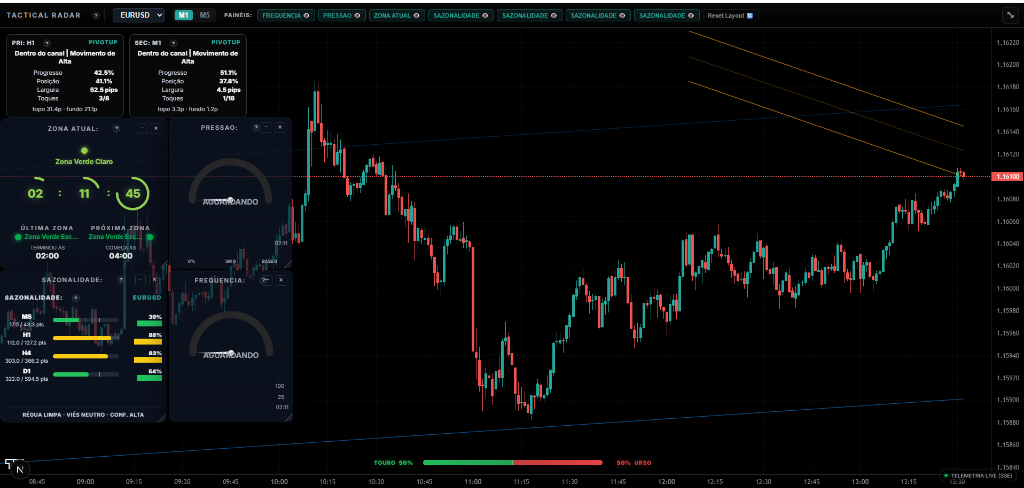Image resolution: width=1024 pixels, height=488 pixels.
Task: Click the 02:00 ended time value
Action: [x=46, y=256]
